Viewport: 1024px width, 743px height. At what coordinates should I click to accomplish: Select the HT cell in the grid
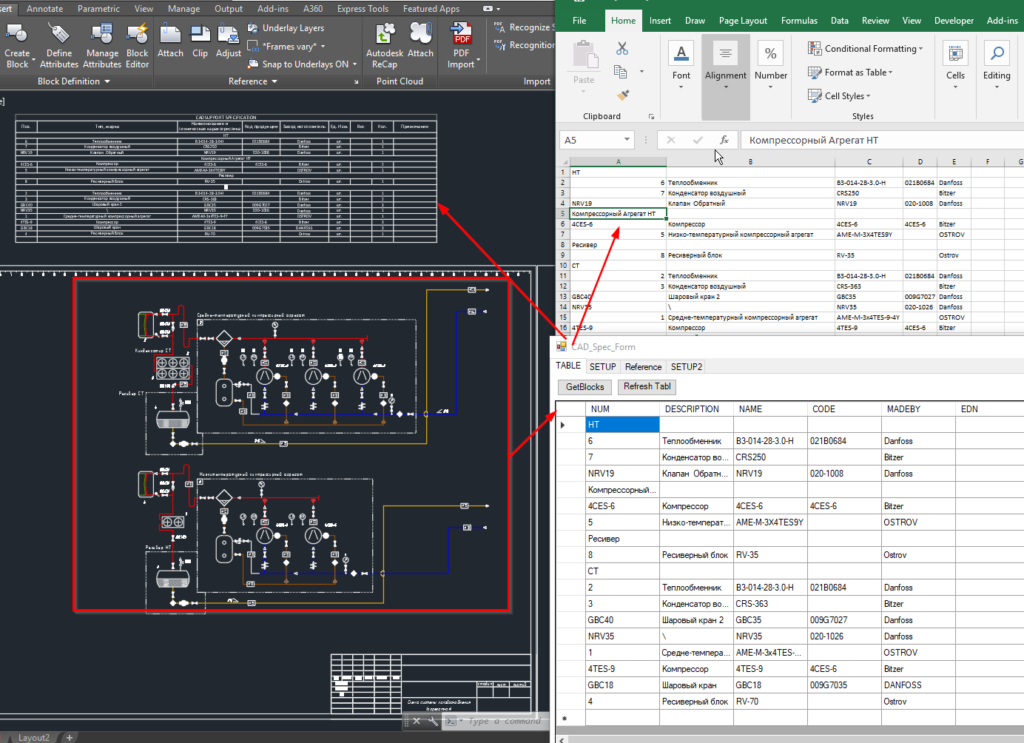pyautogui.click(x=622, y=425)
